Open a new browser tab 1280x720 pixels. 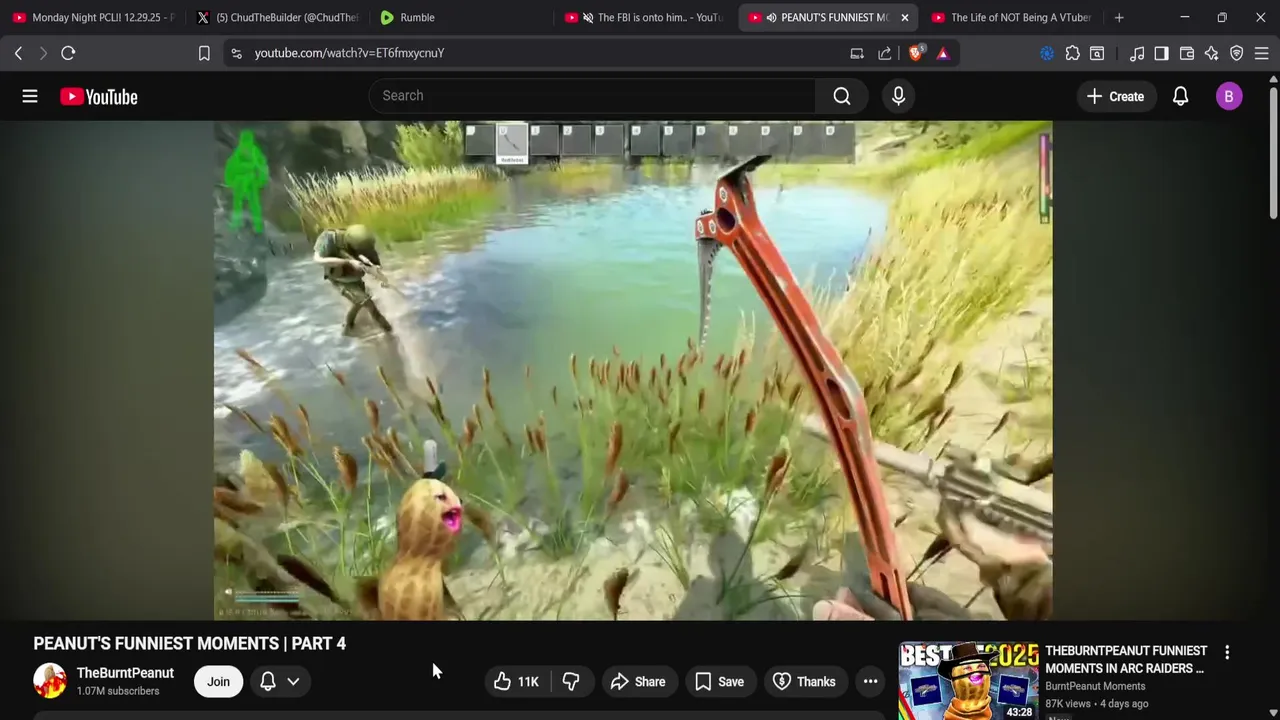[1119, 17]
